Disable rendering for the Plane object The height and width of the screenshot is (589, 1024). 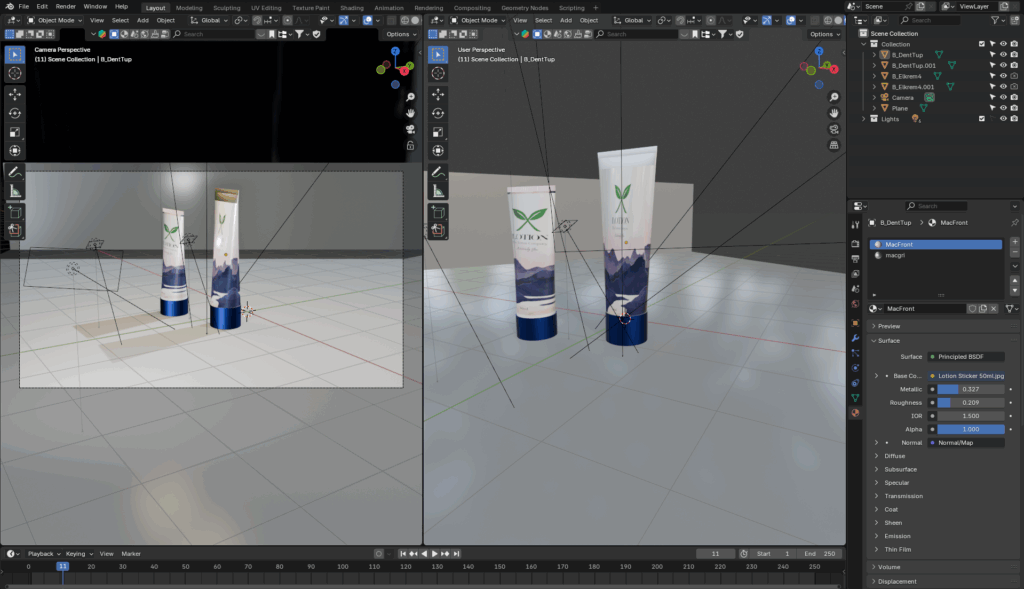(x=1015, y=108)
